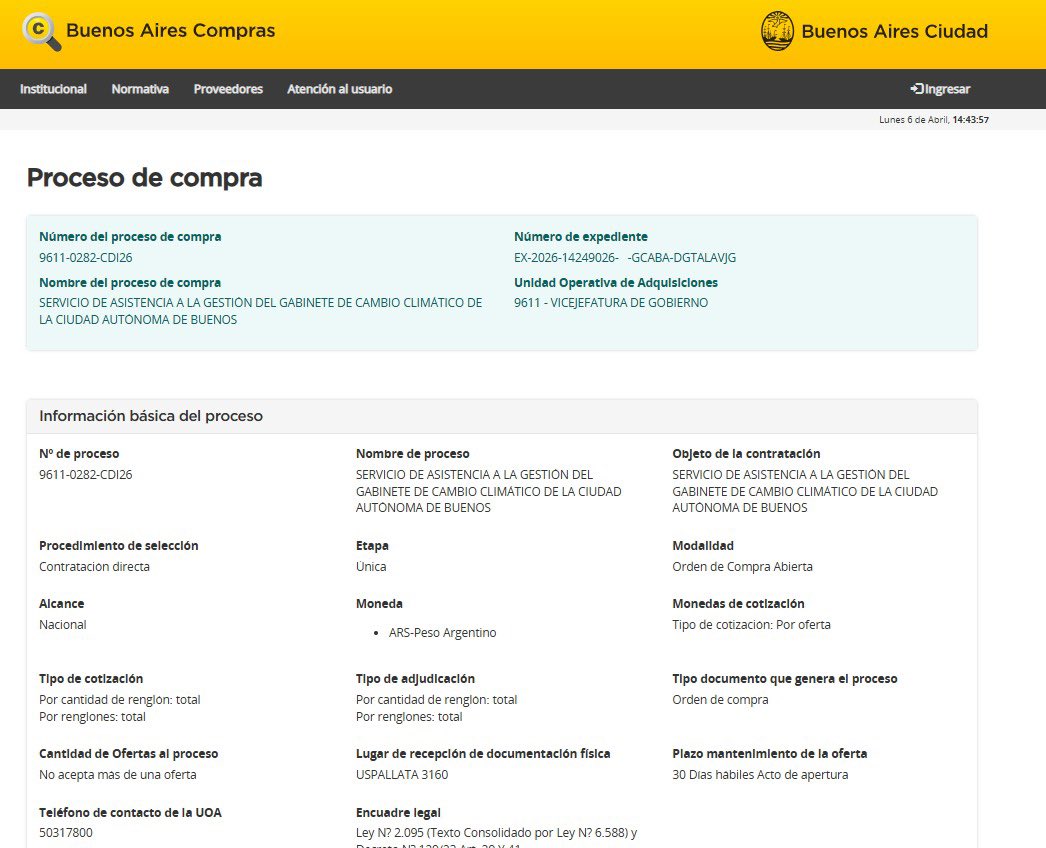This screenshot has height=848, width=1046.
Task: Click 'Objeto de la contratación' label
Action: [x=746, y=454]
